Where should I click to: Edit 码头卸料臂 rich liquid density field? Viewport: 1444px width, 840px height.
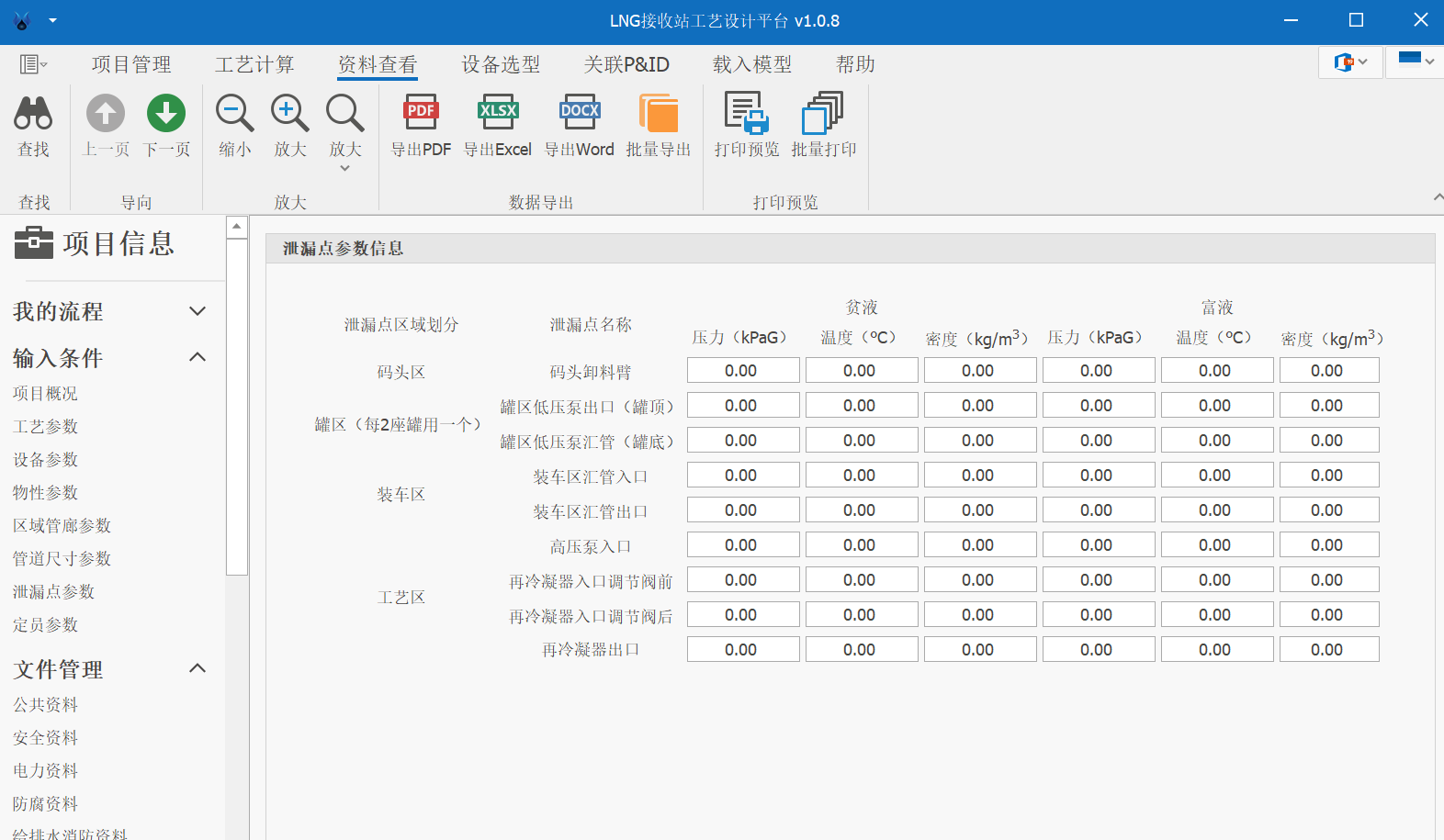point(1329,371)
